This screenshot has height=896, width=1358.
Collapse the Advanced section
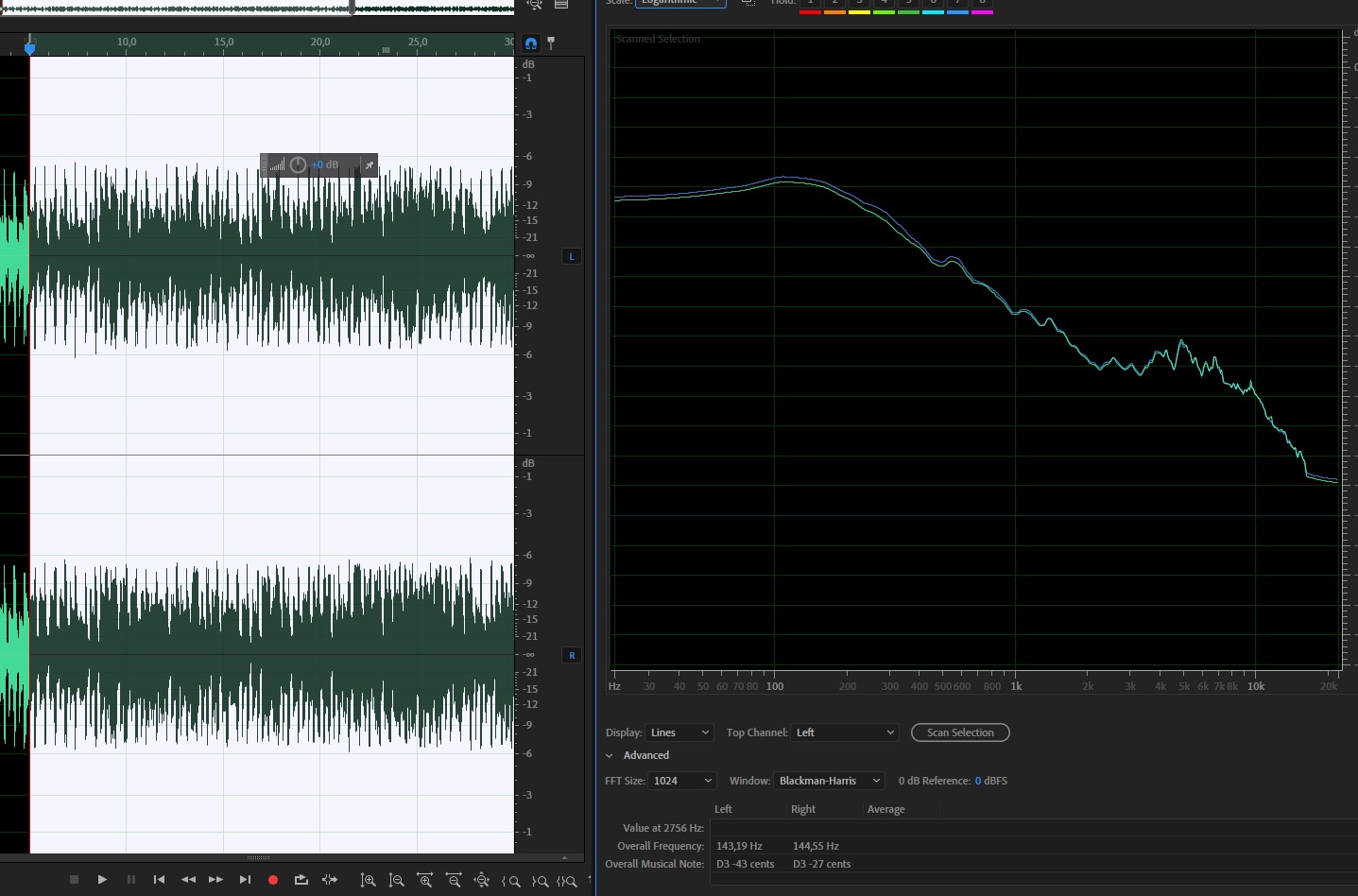coord(610,756)
